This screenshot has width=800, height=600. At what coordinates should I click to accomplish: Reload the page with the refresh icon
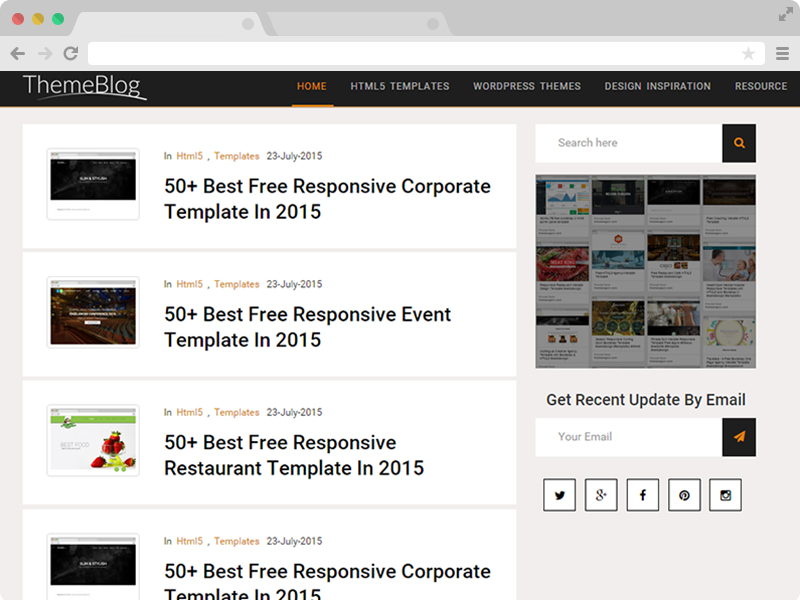click(x=70, y=54)
